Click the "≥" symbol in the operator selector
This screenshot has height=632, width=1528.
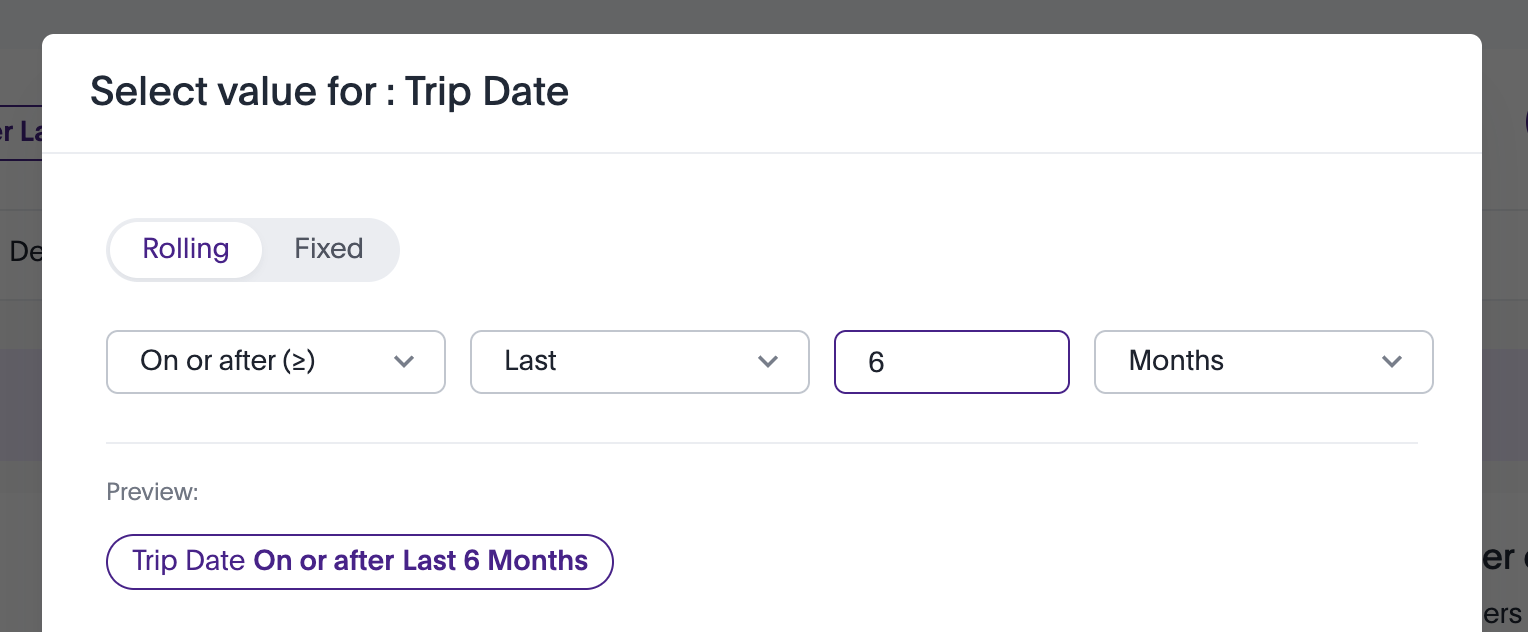tap(296, 361)
